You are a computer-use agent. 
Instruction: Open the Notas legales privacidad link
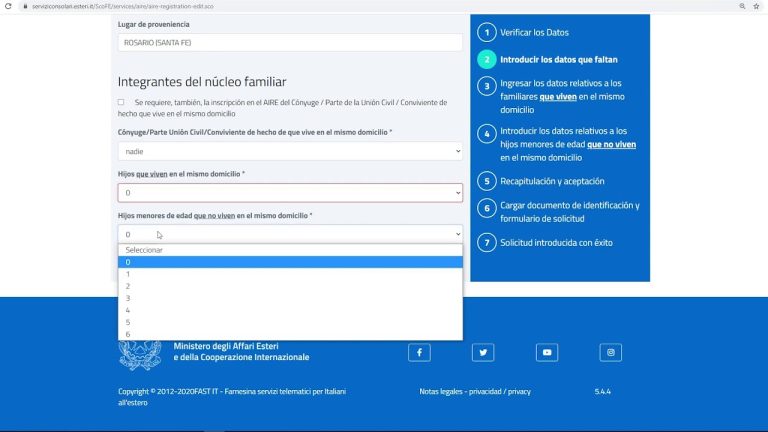click(475, 391)
